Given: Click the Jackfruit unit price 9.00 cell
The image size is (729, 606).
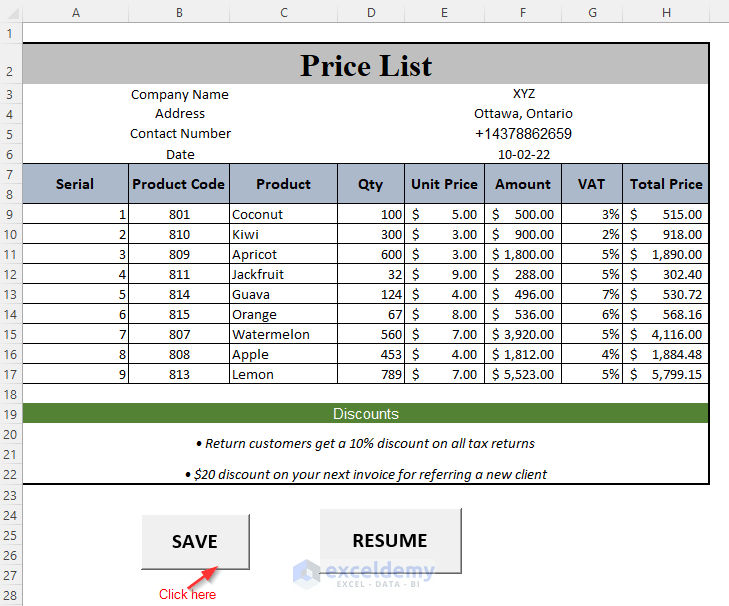Looking at the screenshot, I should point(444,274).
